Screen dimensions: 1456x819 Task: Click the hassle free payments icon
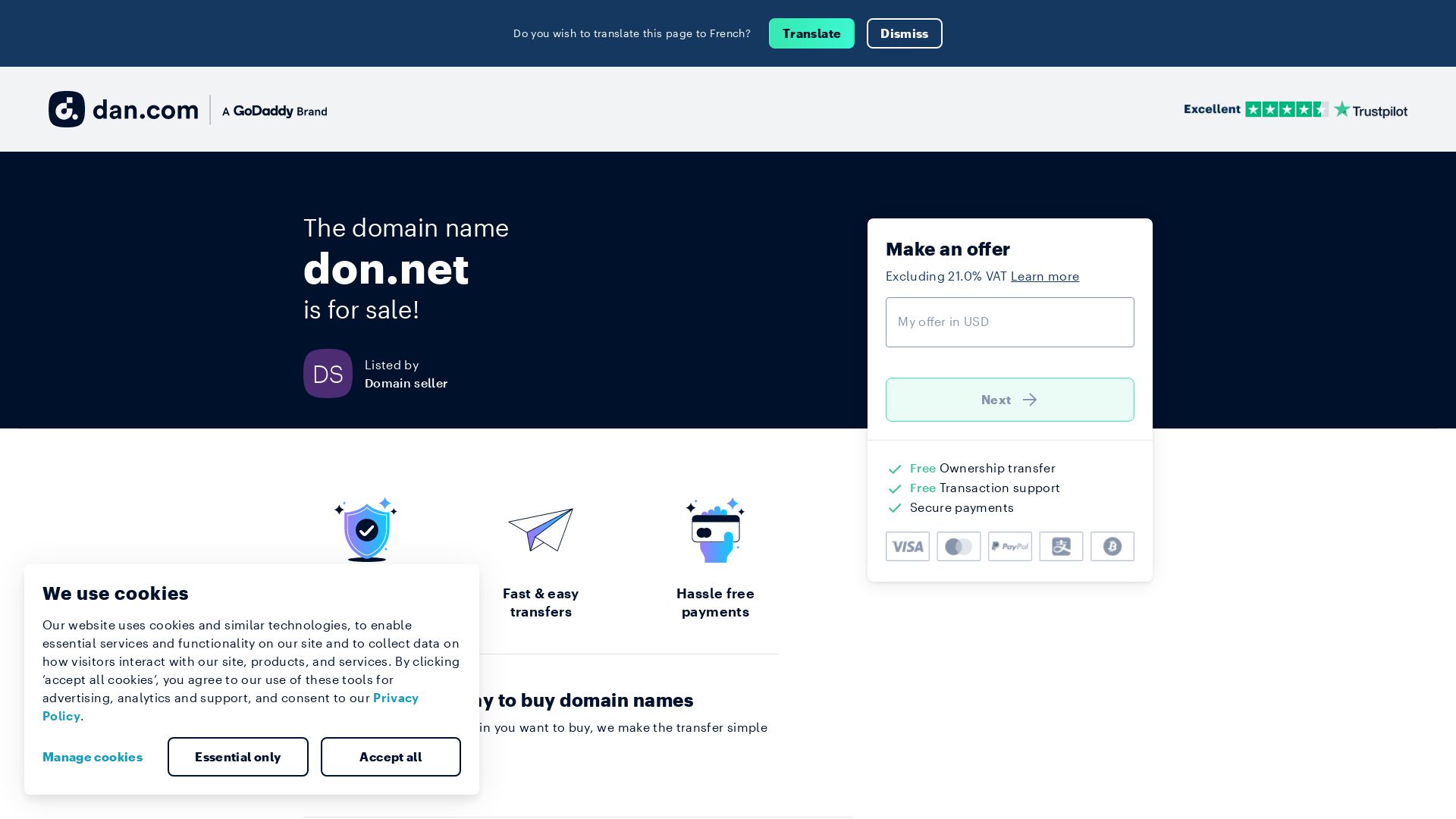pos(715,530)
